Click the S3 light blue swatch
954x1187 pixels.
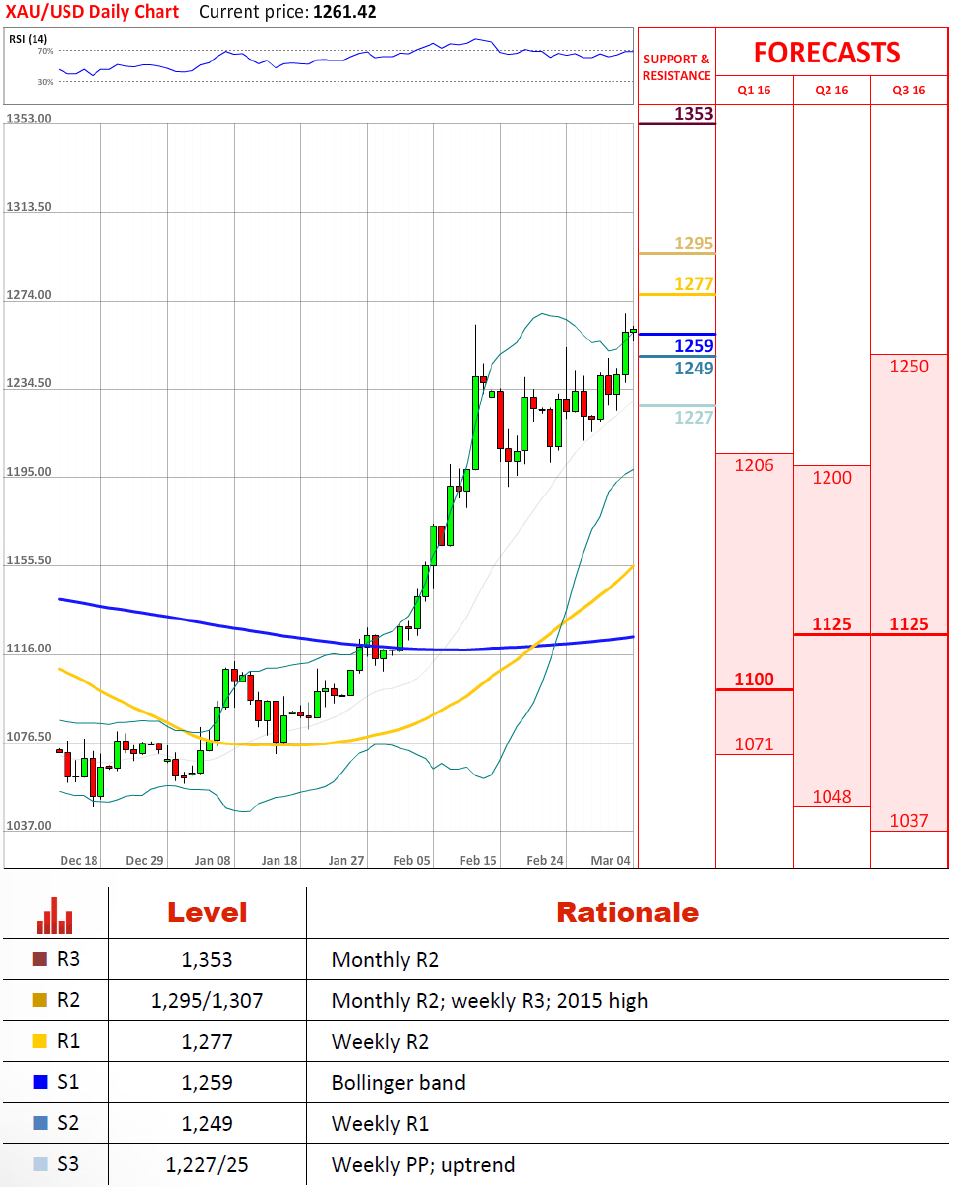(40, 1164)
